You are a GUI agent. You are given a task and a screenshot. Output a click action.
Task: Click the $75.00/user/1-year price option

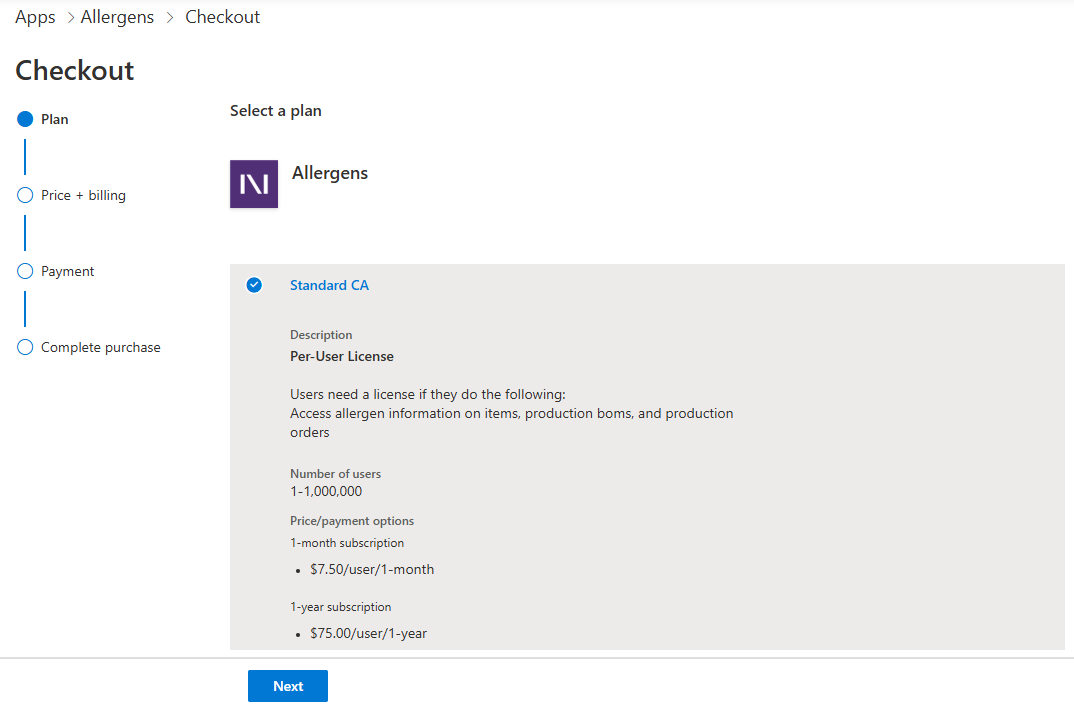[x=368, y=633]
